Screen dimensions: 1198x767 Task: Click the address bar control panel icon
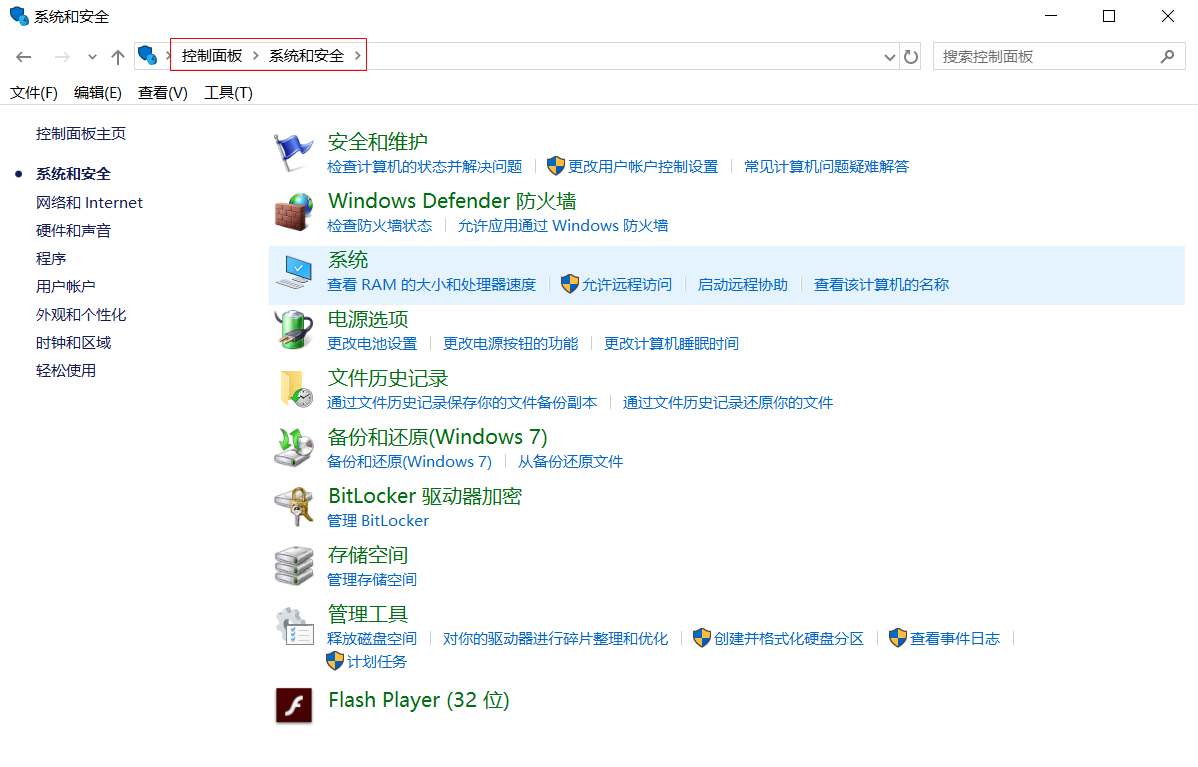[x=147, y=56]
